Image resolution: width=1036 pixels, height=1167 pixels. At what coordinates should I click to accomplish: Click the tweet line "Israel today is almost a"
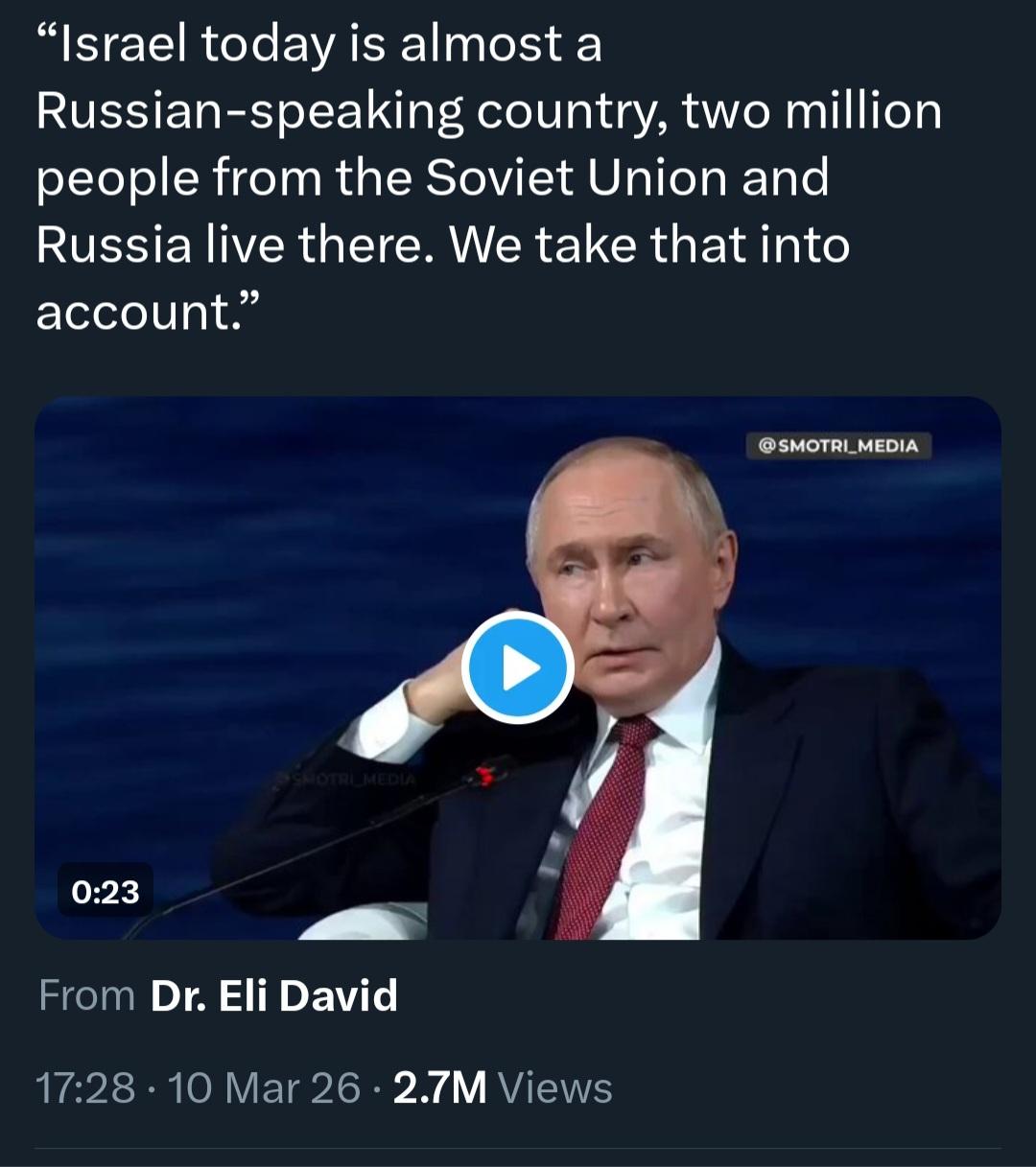coord(319,45)
